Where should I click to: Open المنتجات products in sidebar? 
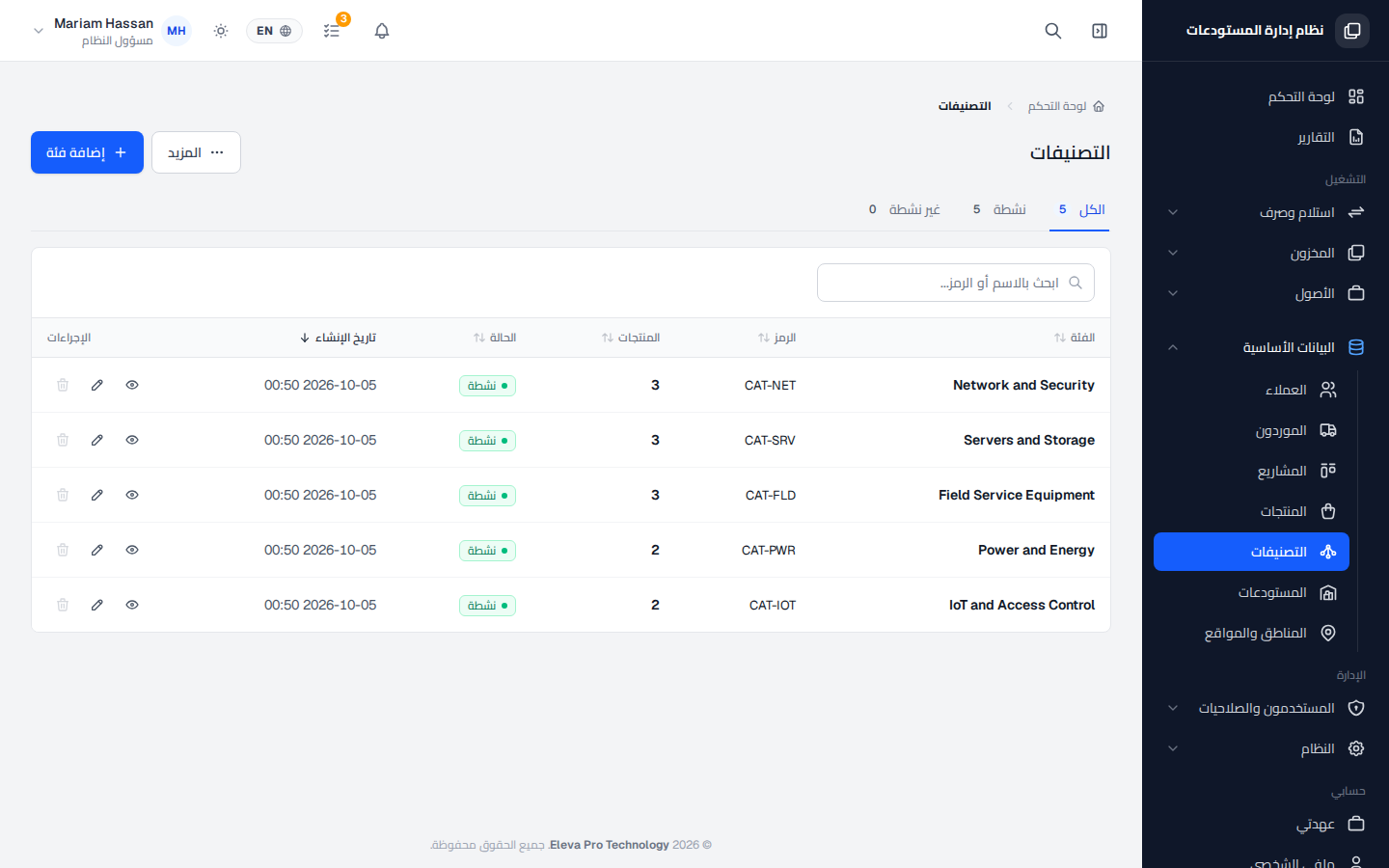1251,511
